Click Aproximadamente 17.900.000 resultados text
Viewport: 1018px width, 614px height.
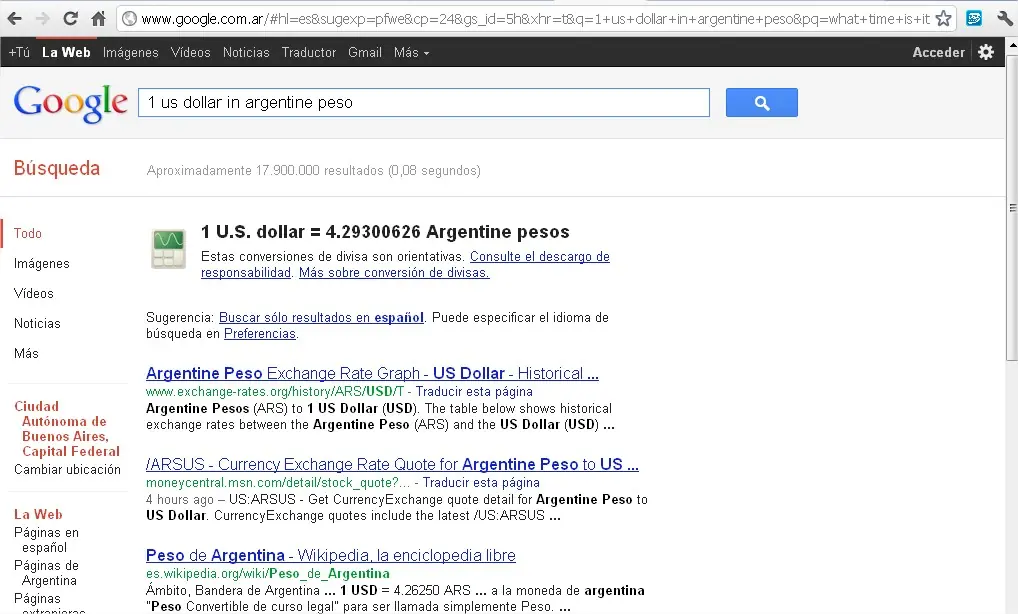314,171
